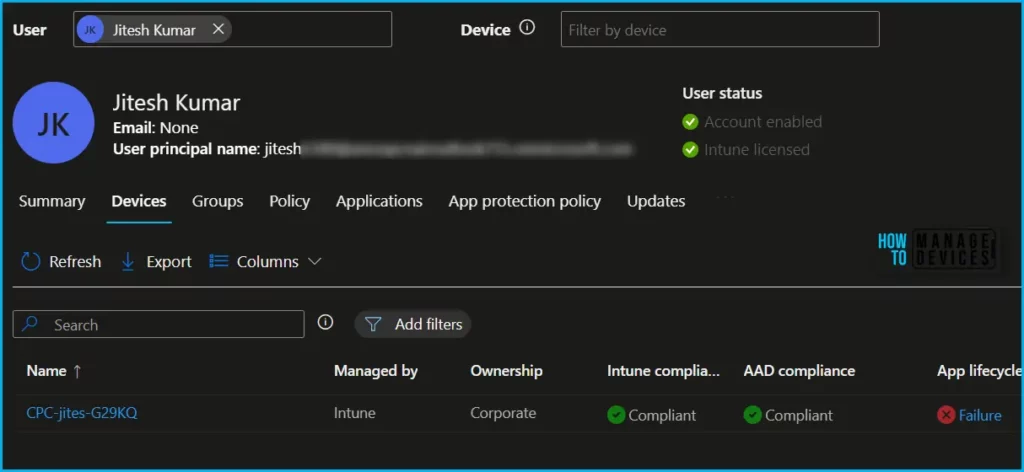Click the info icon beside Search
The width and height of the screenshot is (1024, 472).
[x=325, y=323]
